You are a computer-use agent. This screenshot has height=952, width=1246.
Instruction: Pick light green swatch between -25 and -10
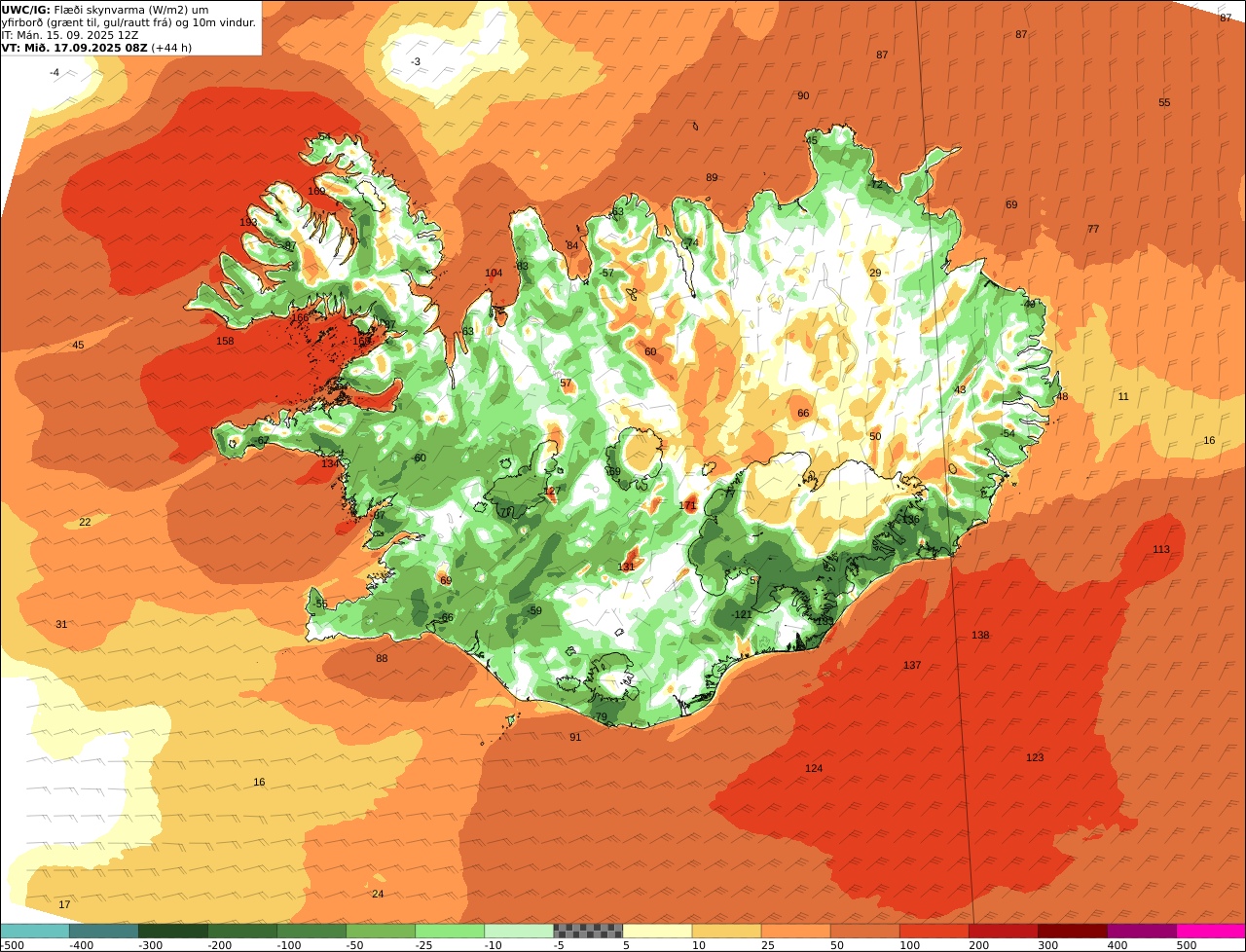tap(450, 931)
